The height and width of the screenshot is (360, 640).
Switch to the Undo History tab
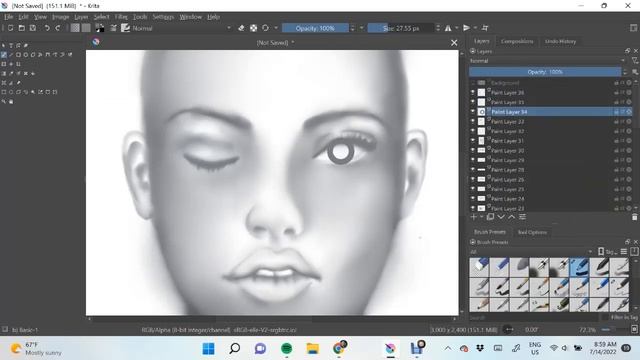tap(560, 41)
